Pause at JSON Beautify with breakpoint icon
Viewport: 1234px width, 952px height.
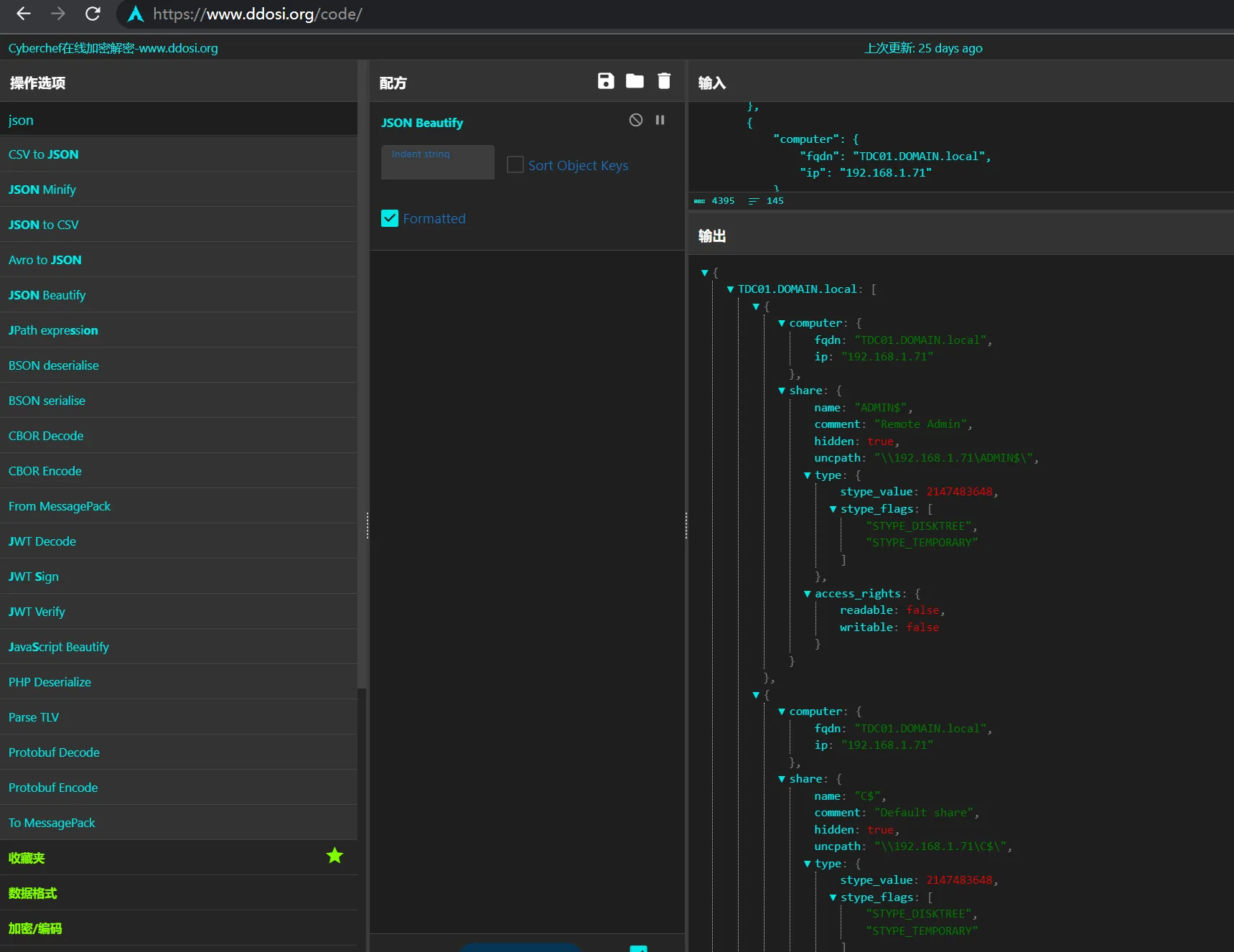click(660, 120)
